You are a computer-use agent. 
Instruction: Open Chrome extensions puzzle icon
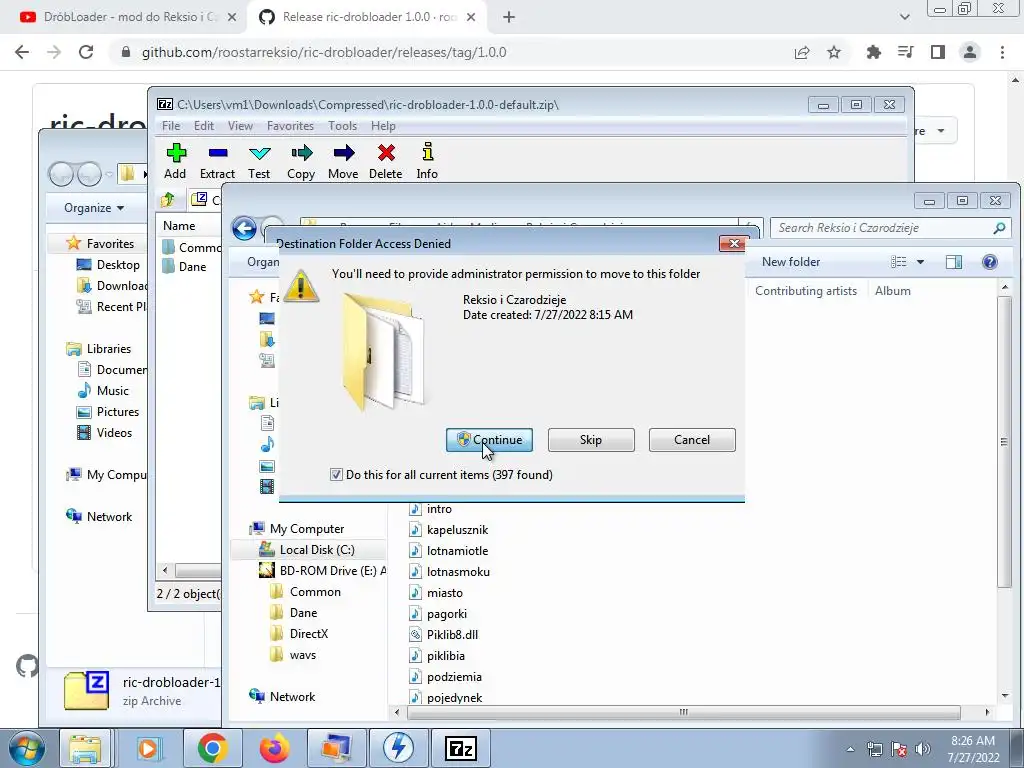coord(873,52)
